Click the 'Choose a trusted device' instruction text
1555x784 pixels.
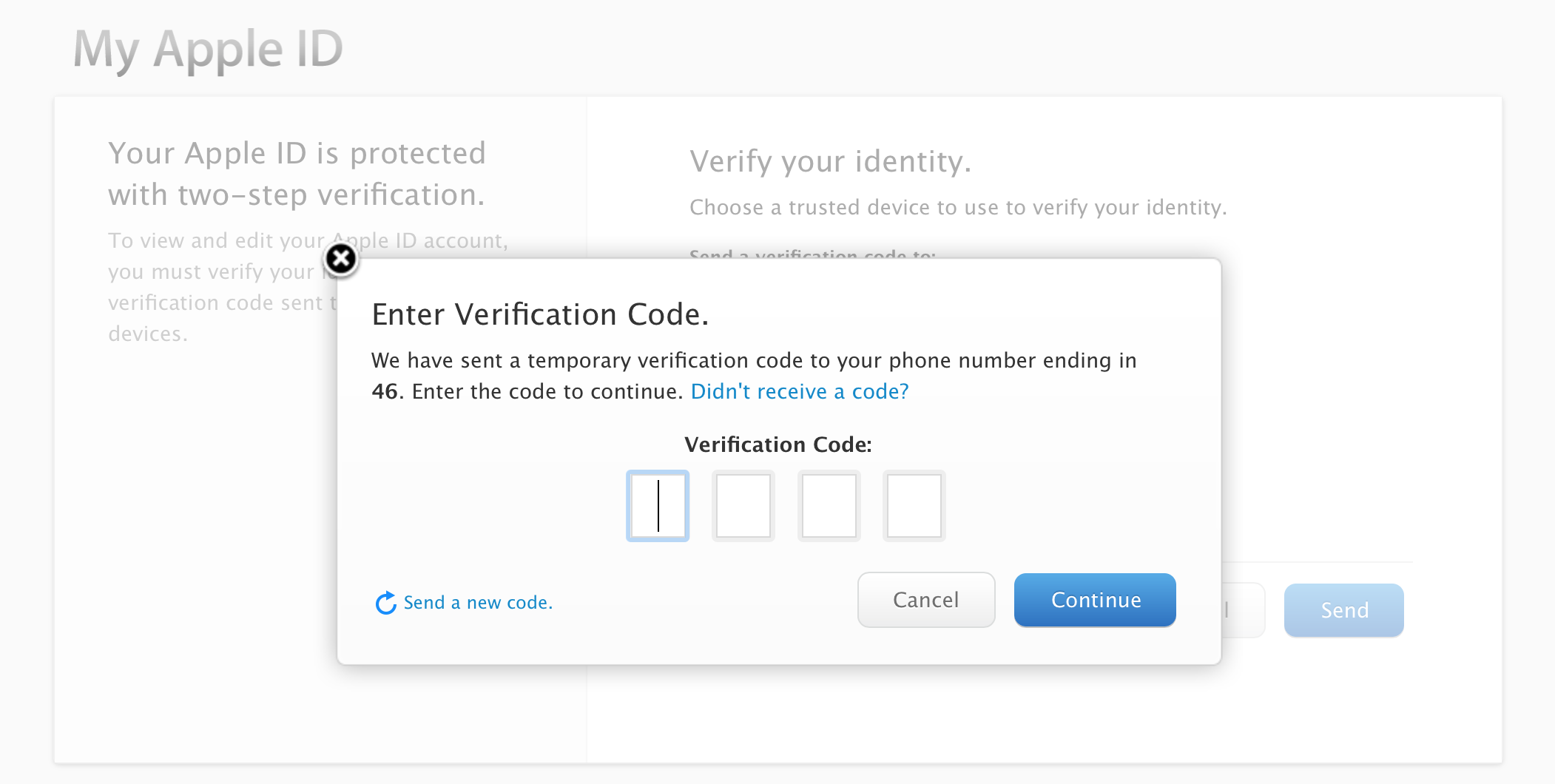[x=958, y=207]
